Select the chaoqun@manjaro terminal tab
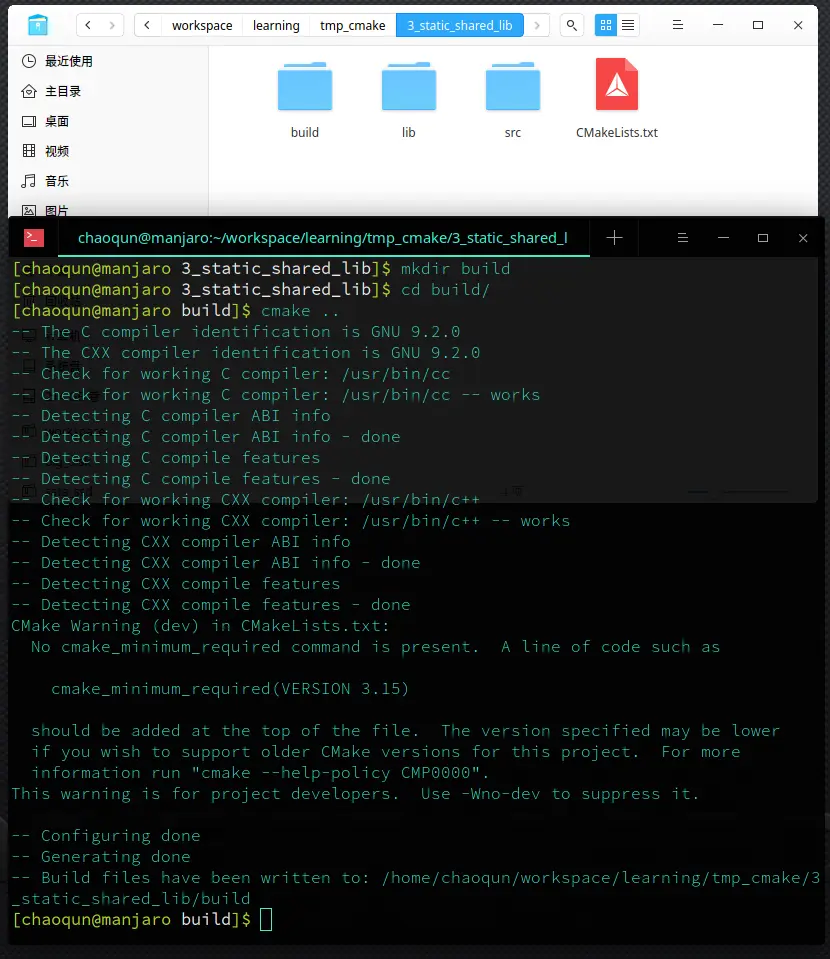Image resolution: width=830 pixels, height=959 pixels. coord(323,238)
